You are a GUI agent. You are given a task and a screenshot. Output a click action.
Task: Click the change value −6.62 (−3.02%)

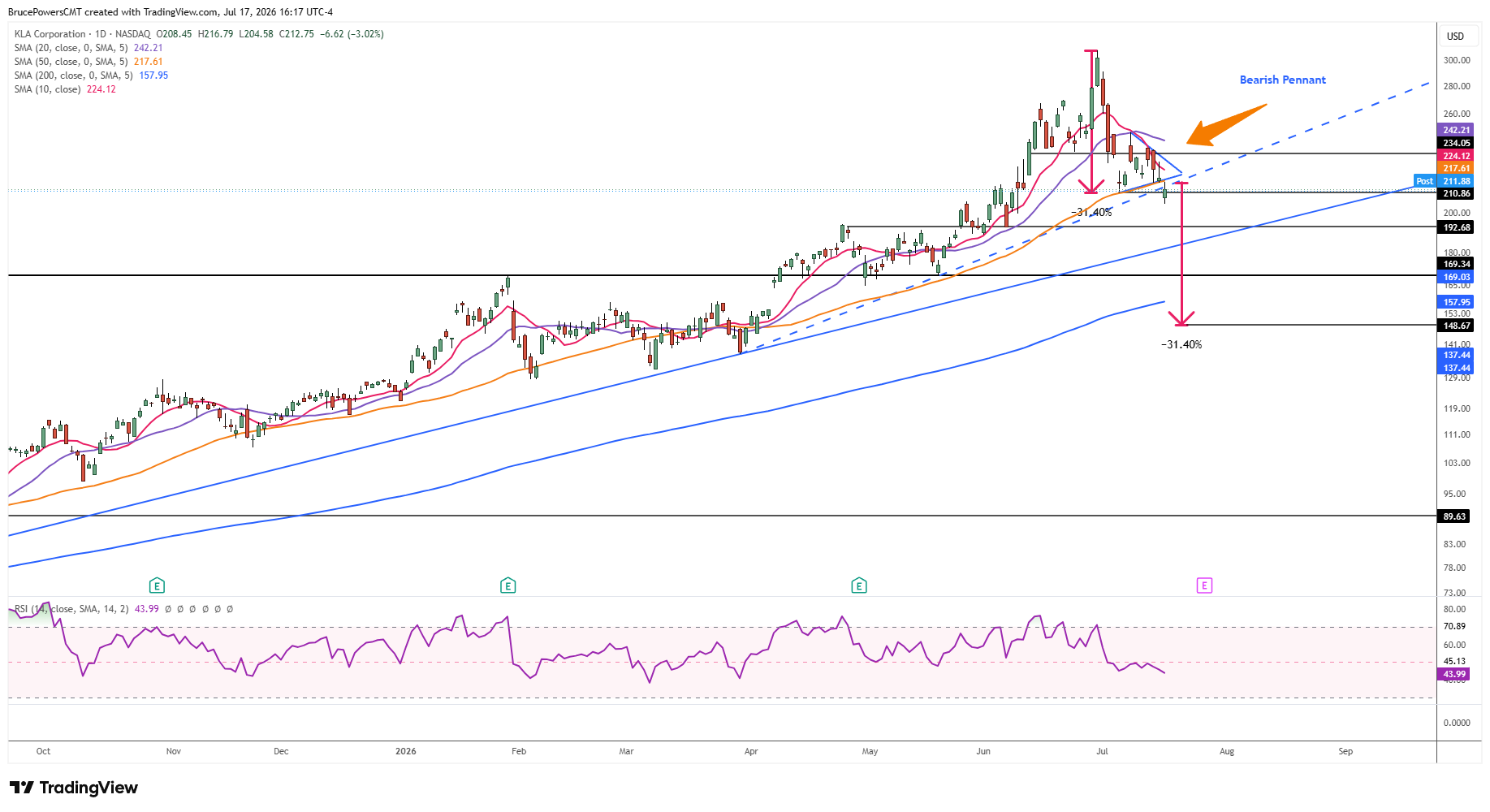[352, 34]
